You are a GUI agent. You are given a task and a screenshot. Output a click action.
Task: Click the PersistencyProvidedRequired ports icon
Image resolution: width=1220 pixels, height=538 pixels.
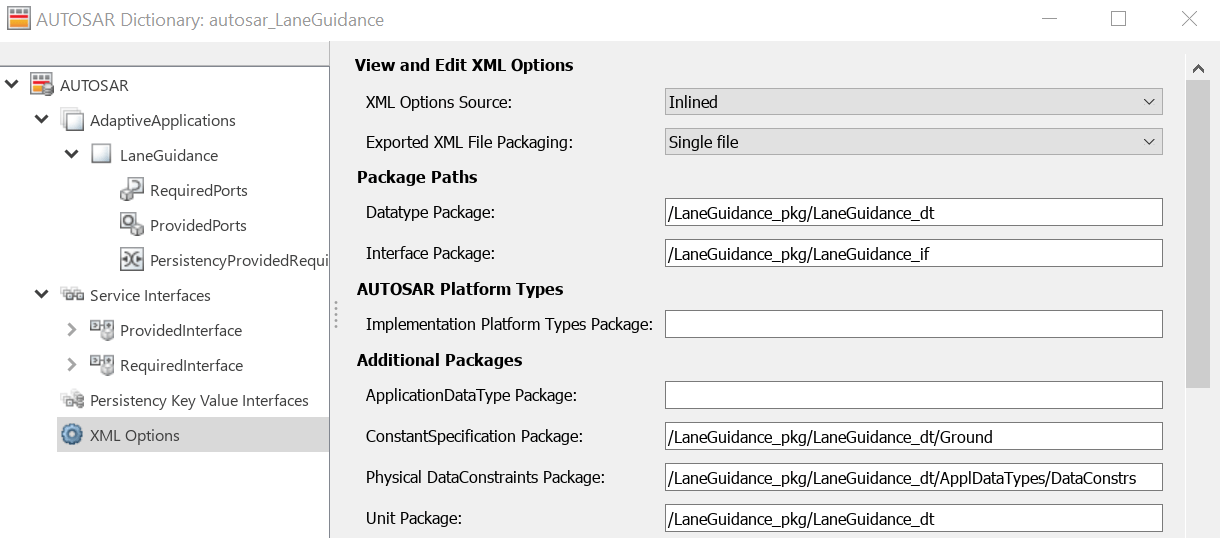131,260
